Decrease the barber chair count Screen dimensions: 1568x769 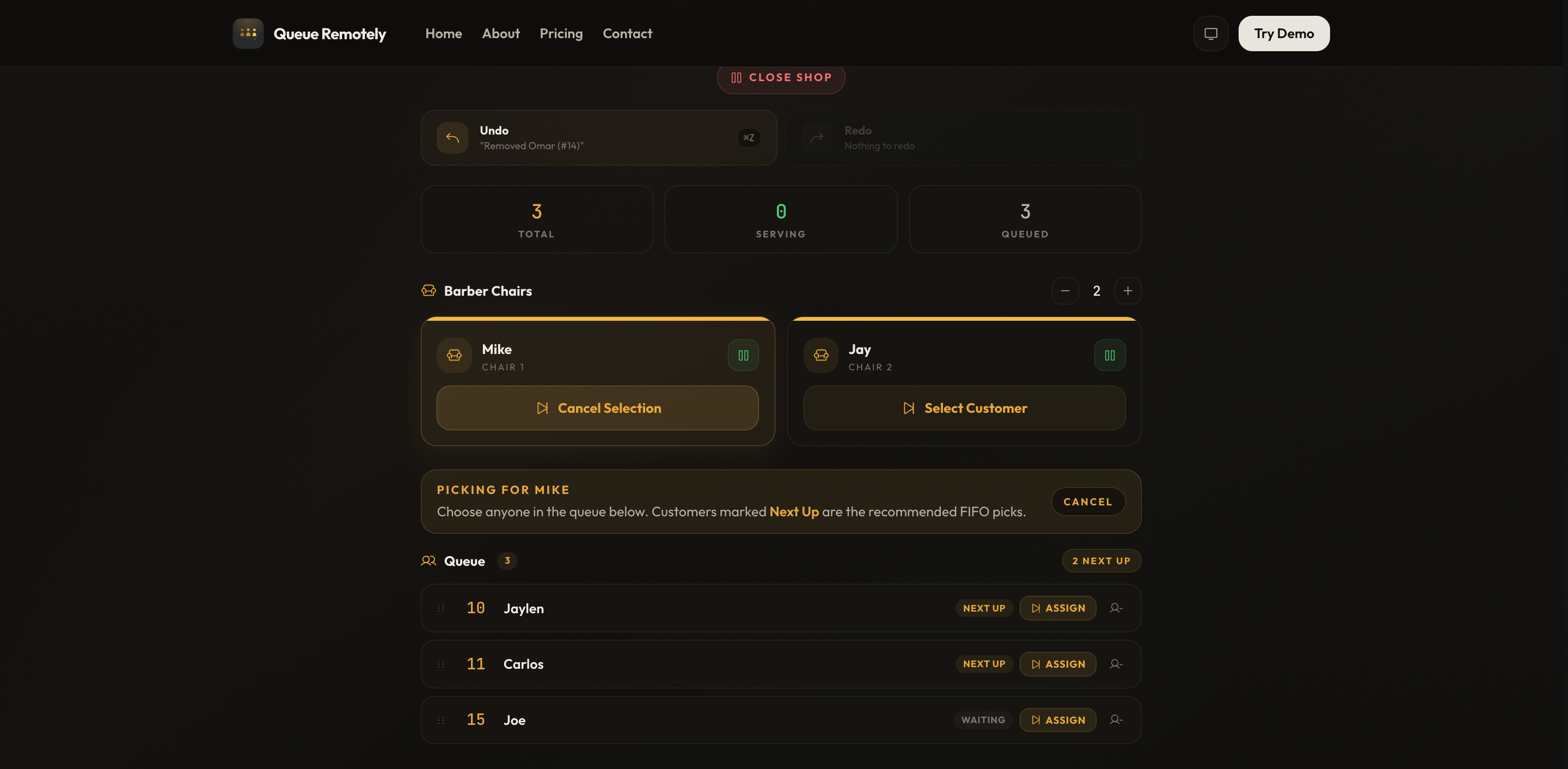click(x=1064, y=291)
